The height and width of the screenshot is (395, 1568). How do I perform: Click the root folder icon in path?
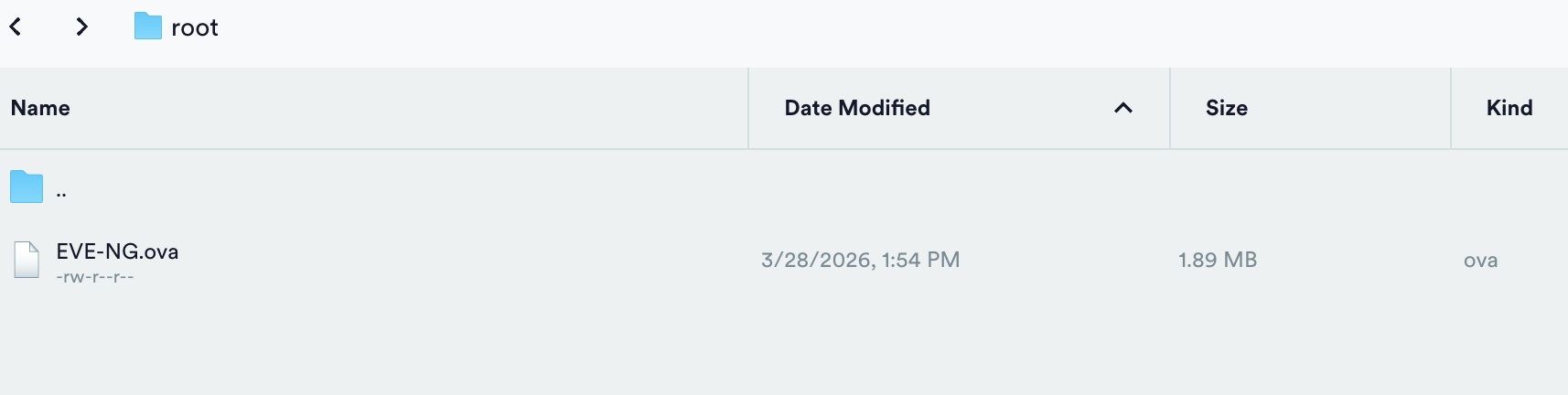pyautogui.click(x=147, y=27)
